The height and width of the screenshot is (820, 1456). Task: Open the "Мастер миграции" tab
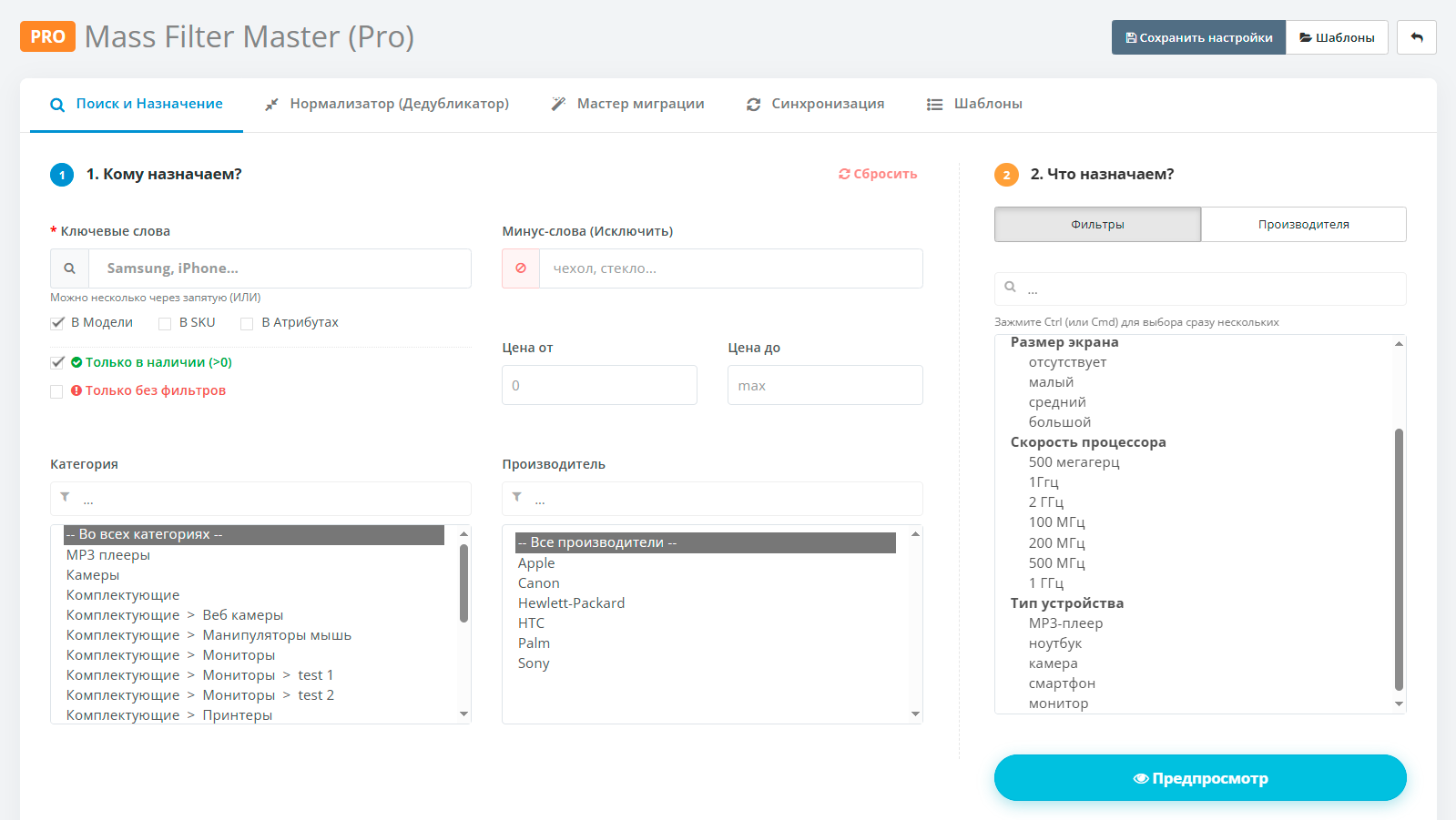(x=627, y=104)
